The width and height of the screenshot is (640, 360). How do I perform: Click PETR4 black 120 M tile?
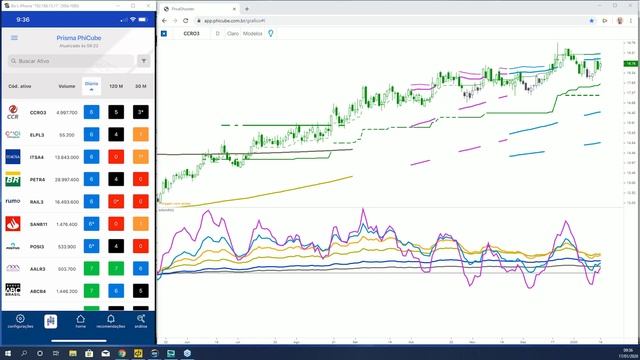click(x=116, y=179)
